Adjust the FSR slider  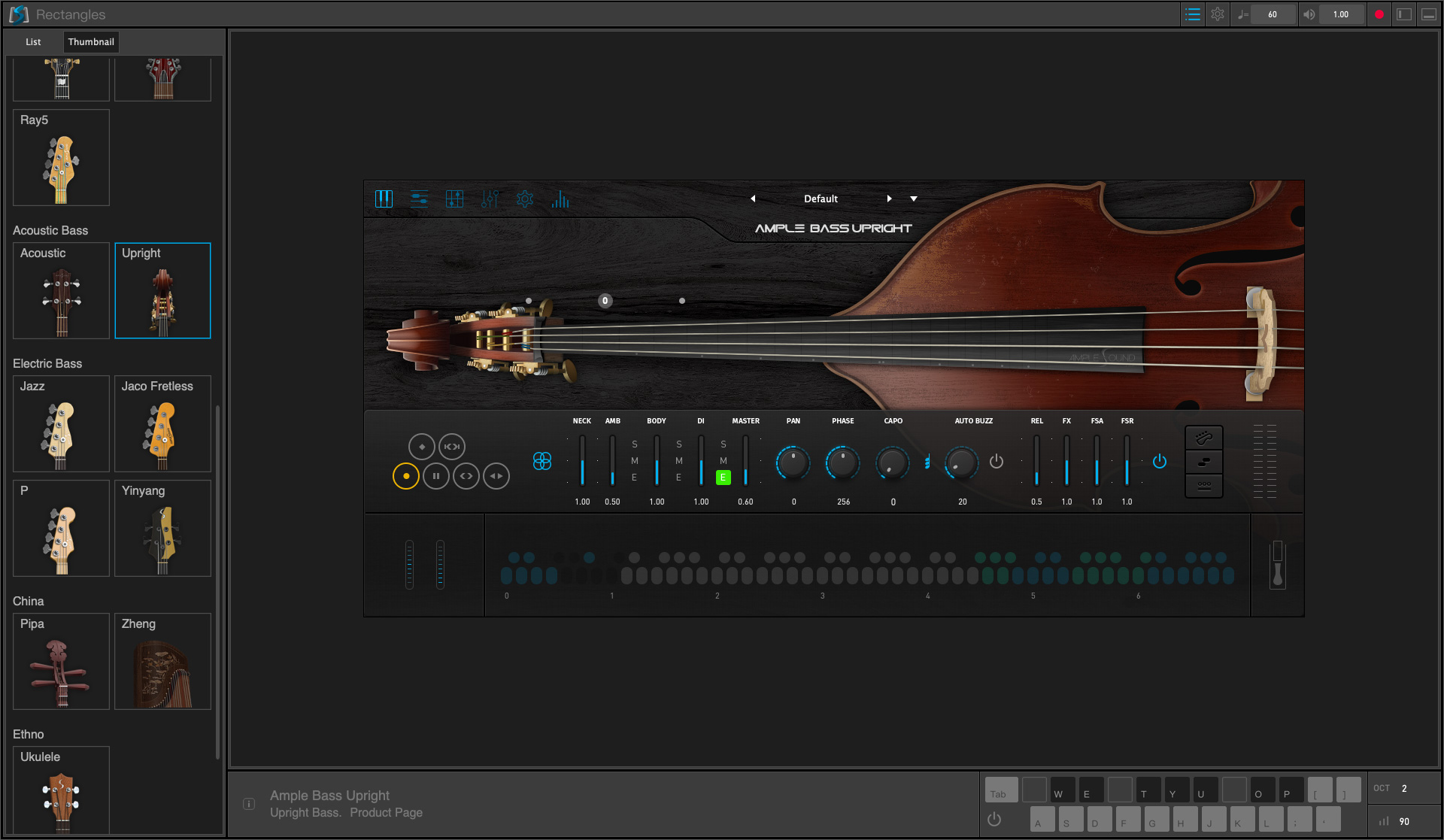click(x=1127, y=460)
